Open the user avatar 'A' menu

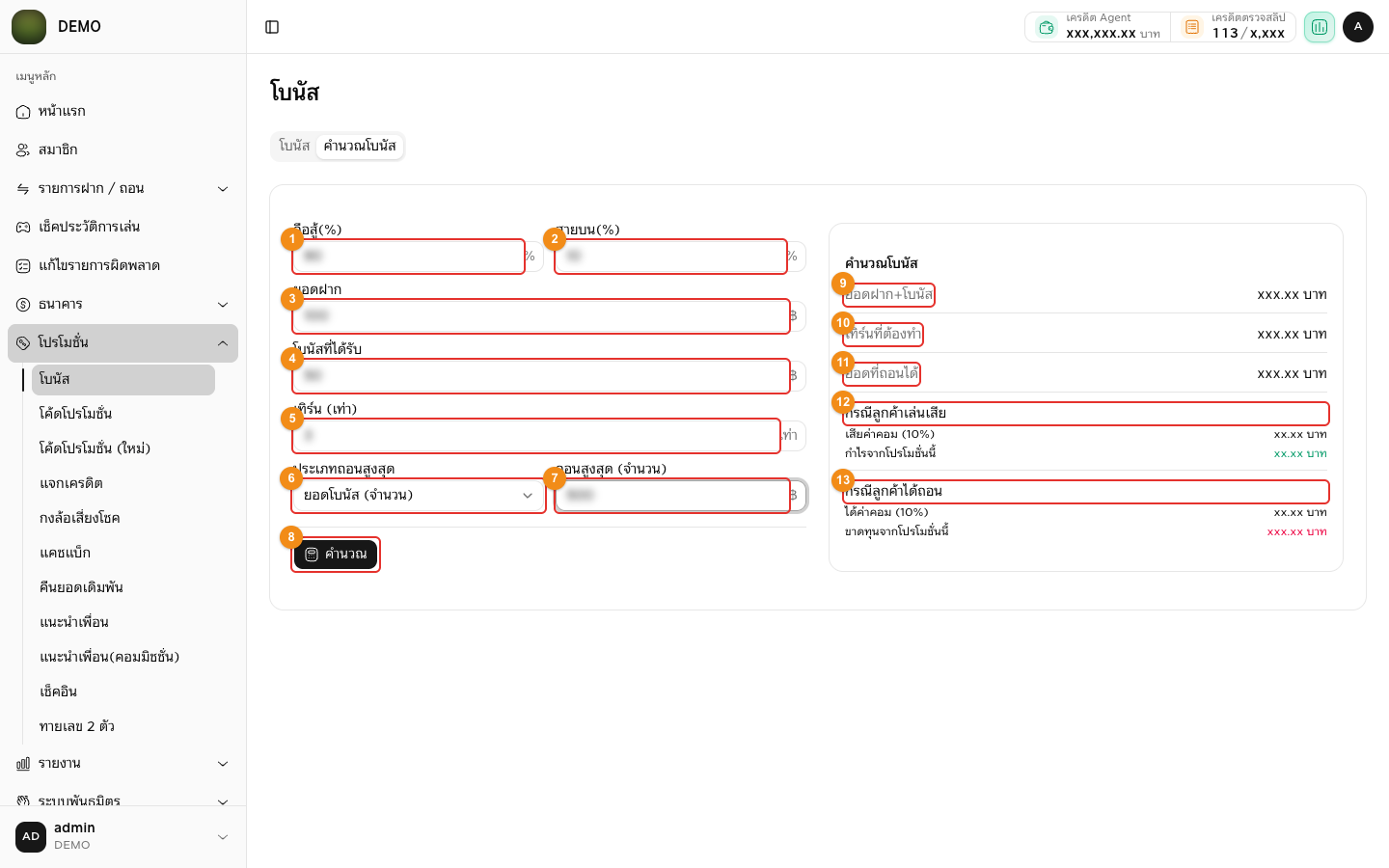click(x=1358, y=27)
